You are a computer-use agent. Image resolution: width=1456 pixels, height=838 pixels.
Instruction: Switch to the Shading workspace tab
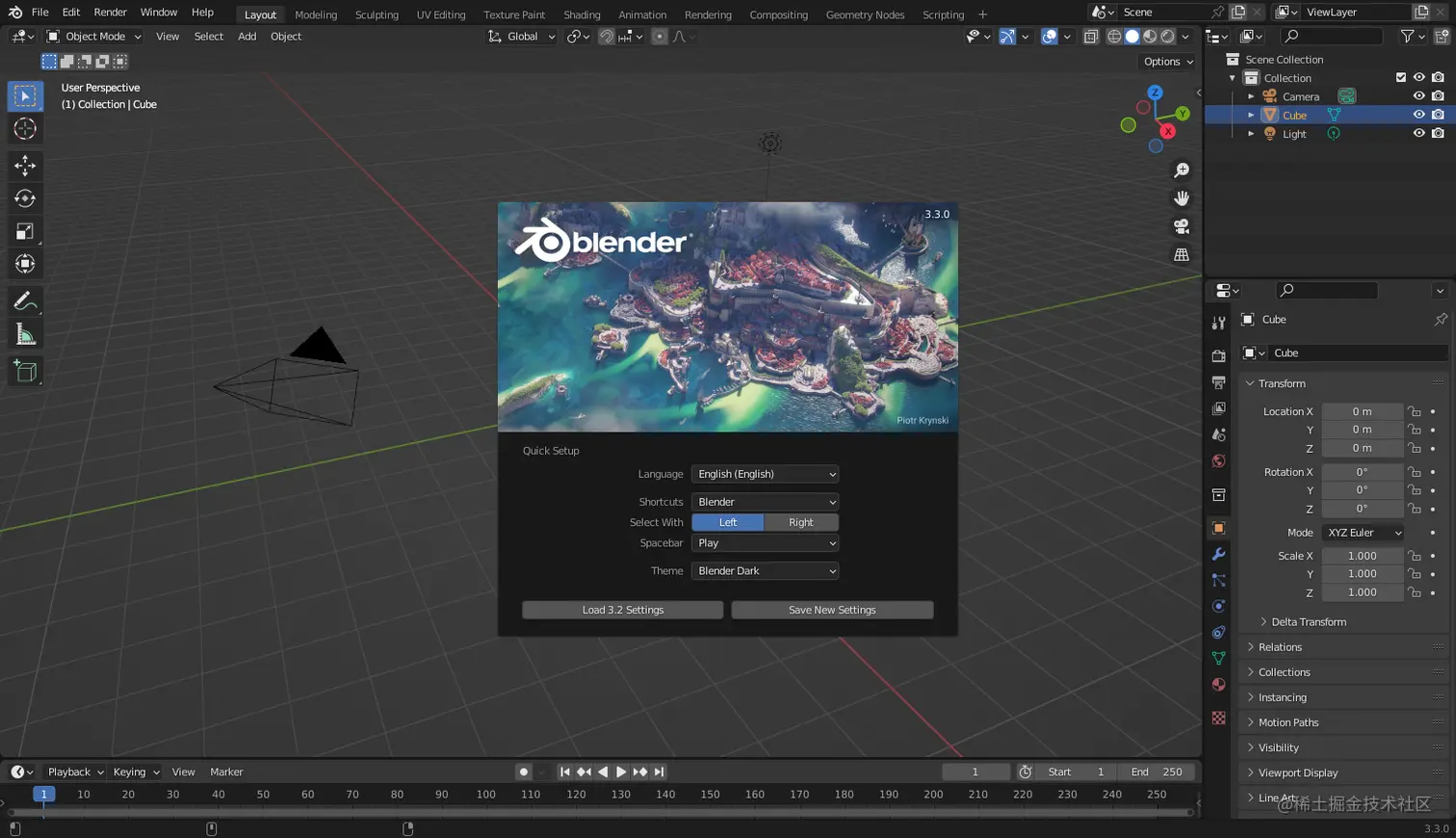point(582,14)
